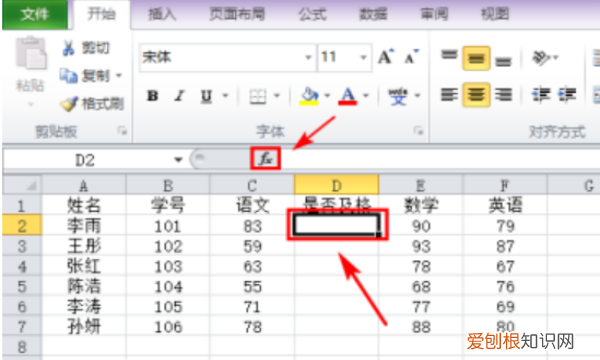Align text right
This screenshot has height=360, width=600.
click(x=503, y=94)
